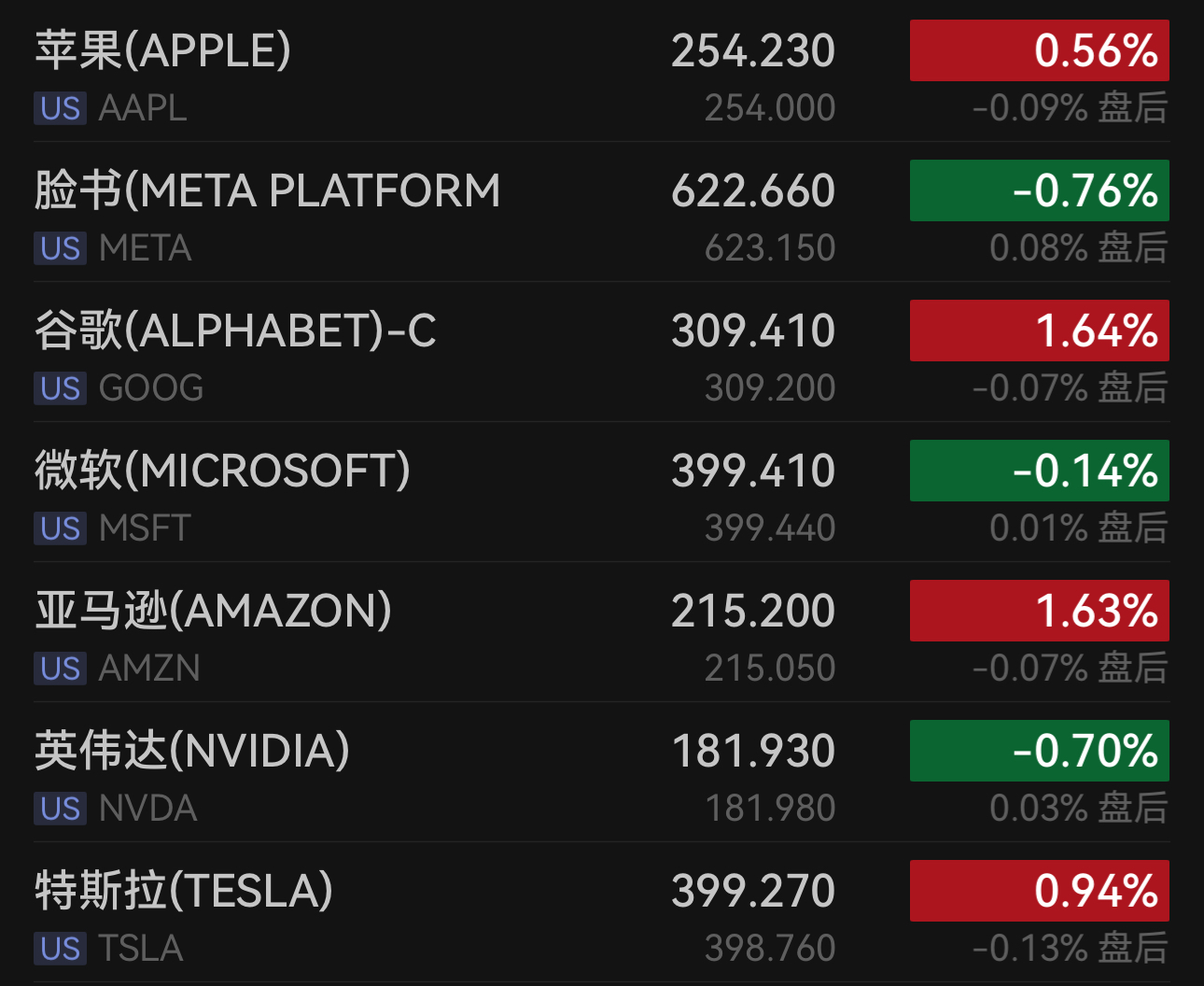Click the US market badge beside TSLA
The height and width of the screenshot is (986, 1204).
[60, 949]
